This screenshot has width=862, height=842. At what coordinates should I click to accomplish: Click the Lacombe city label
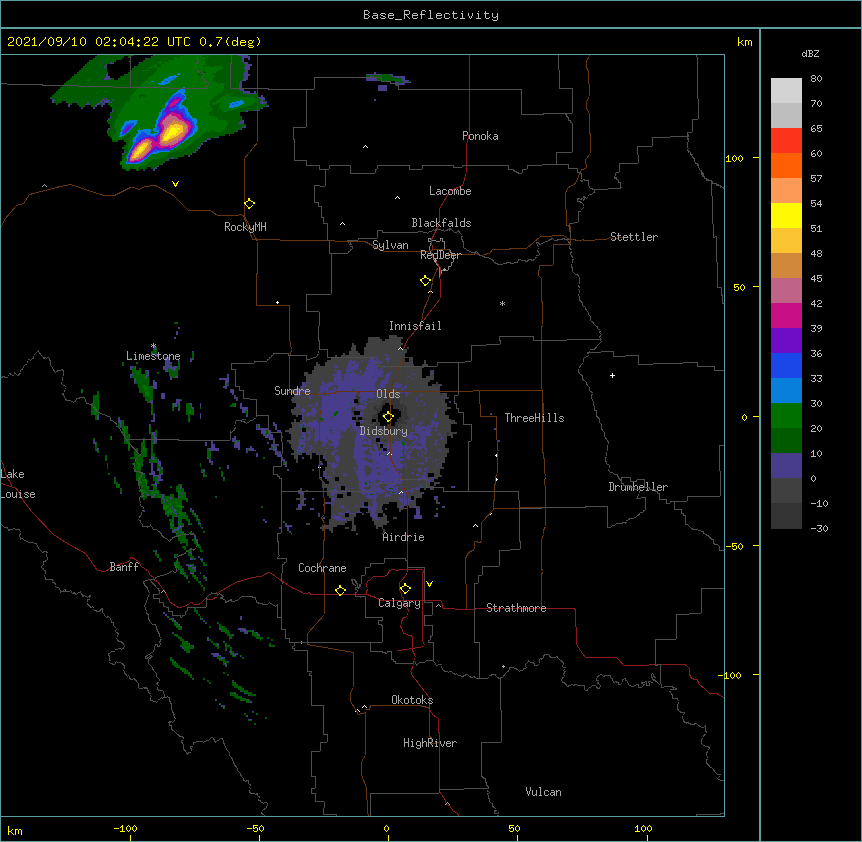pyautogui.click(x=450, y=191)
